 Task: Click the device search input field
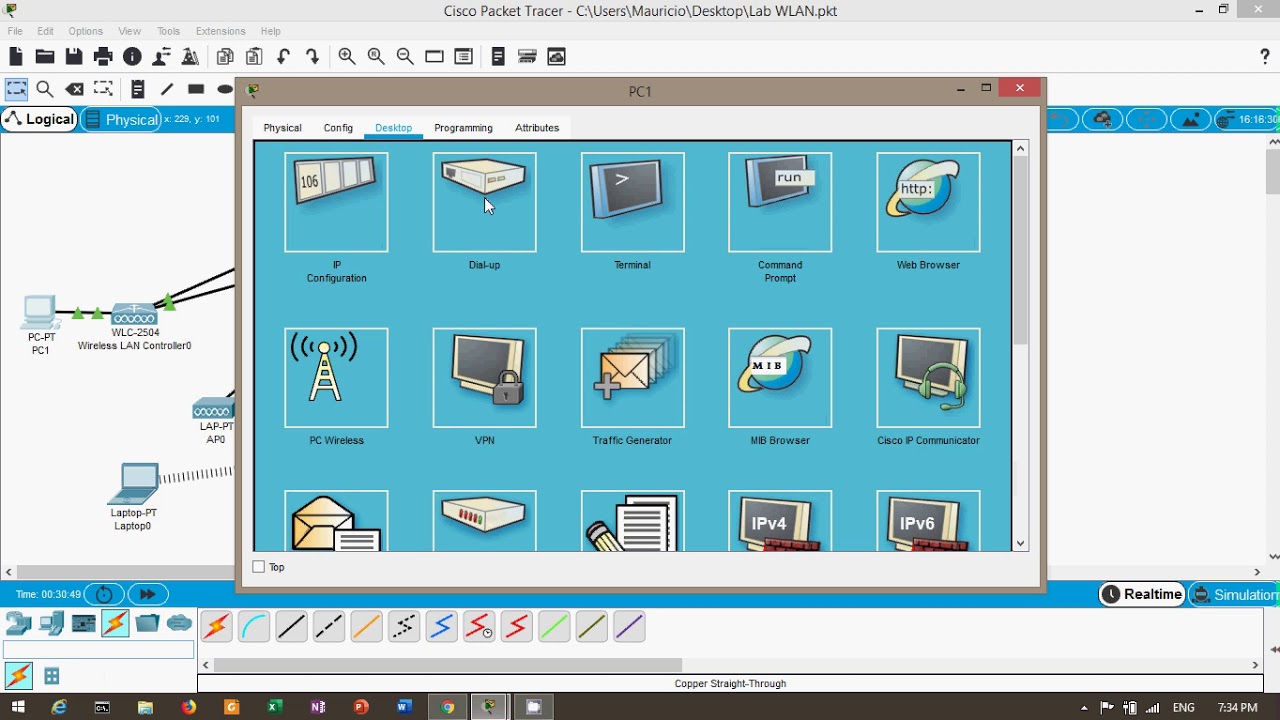pos(98,650)
